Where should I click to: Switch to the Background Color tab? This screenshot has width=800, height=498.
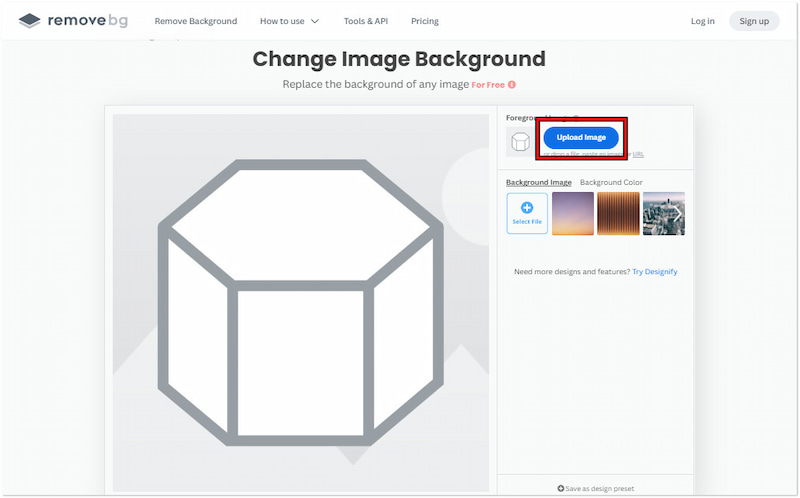(x=611, y=183)
